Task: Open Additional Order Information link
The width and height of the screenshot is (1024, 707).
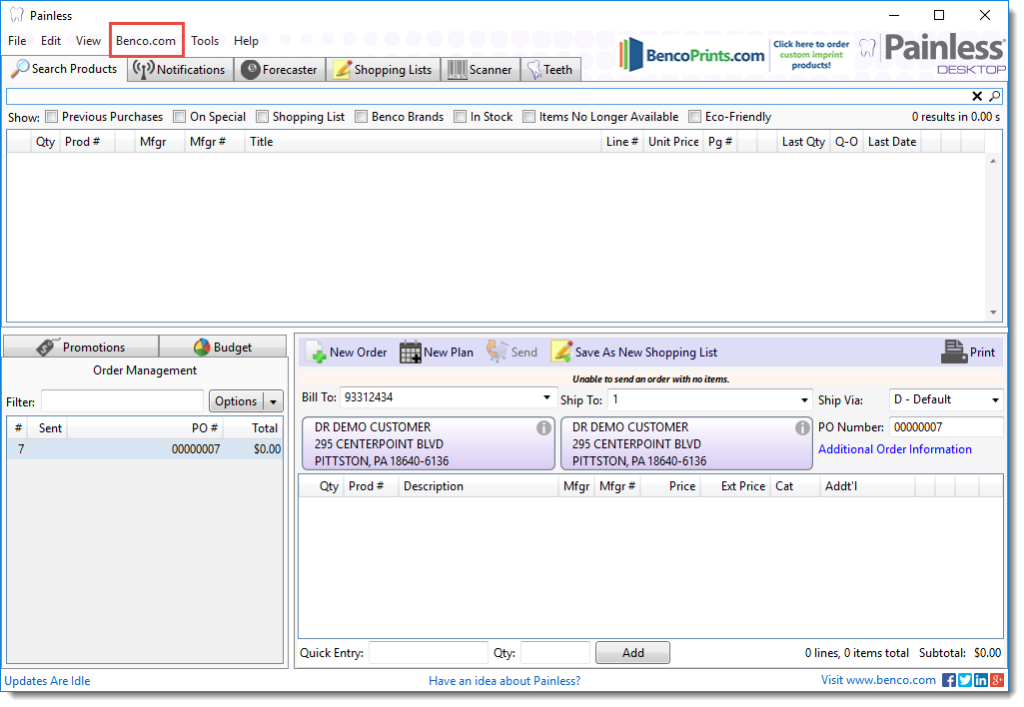Action: (x=894, y=449)
